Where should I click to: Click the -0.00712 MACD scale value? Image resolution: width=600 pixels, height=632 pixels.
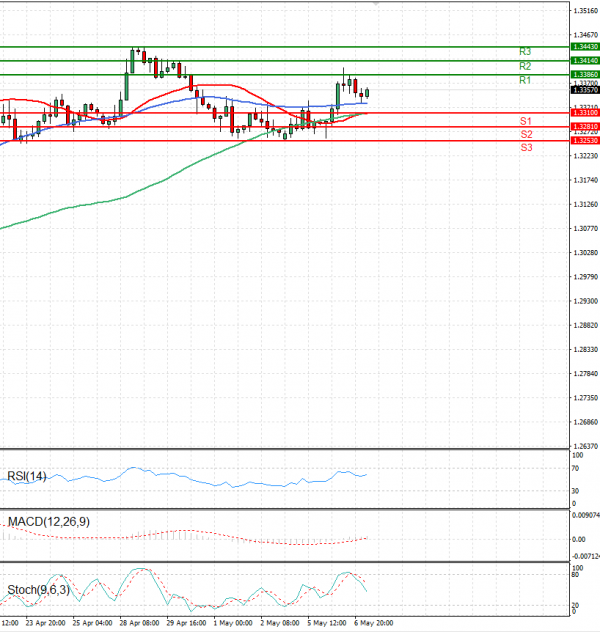coord(586,556)
